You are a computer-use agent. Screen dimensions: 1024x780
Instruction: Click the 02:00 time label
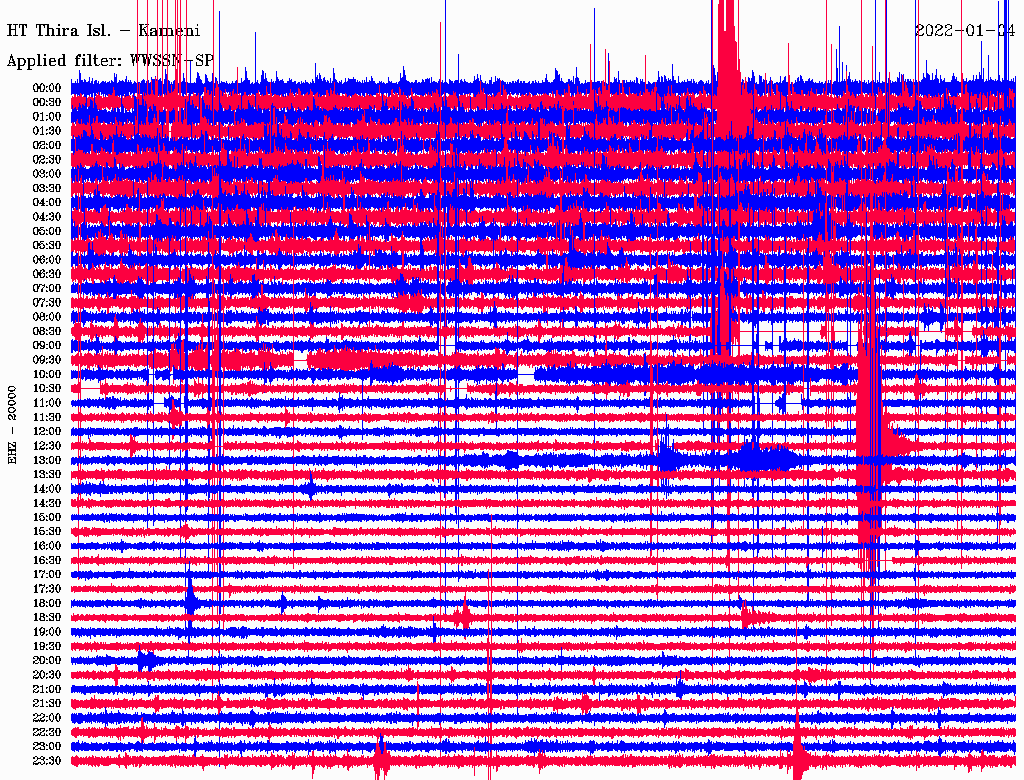tap(47, 145)
